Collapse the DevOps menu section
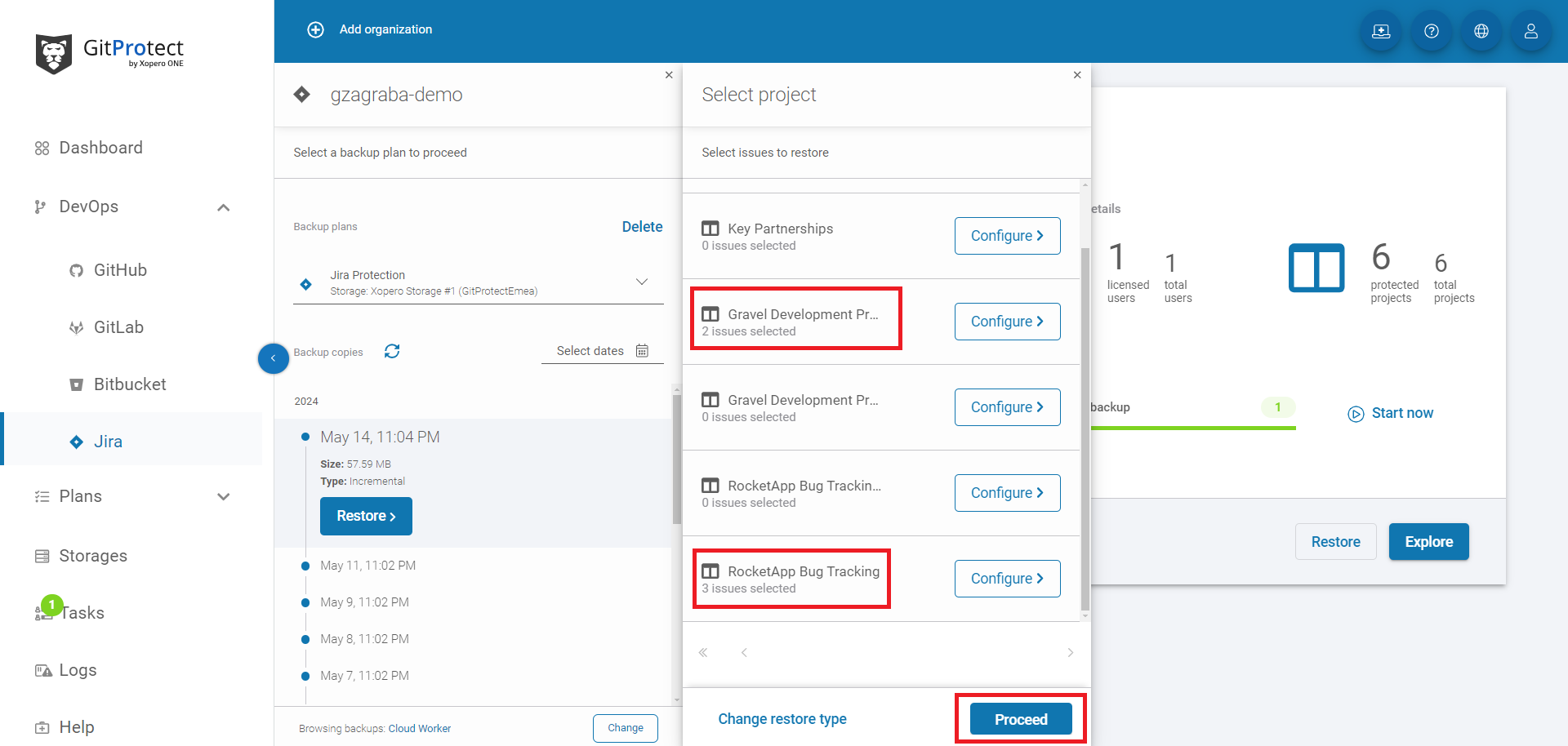 (x=223, y=207)
